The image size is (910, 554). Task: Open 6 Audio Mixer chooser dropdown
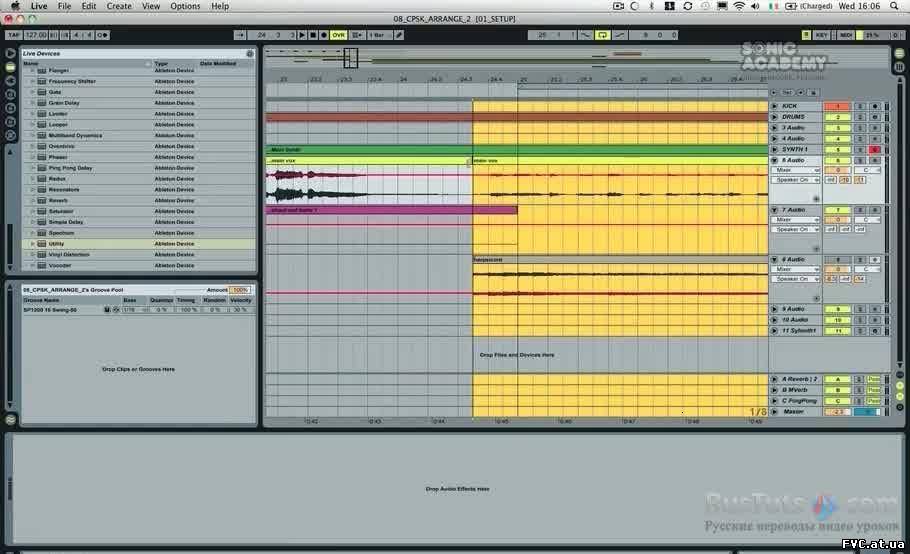tap(795, 171)
